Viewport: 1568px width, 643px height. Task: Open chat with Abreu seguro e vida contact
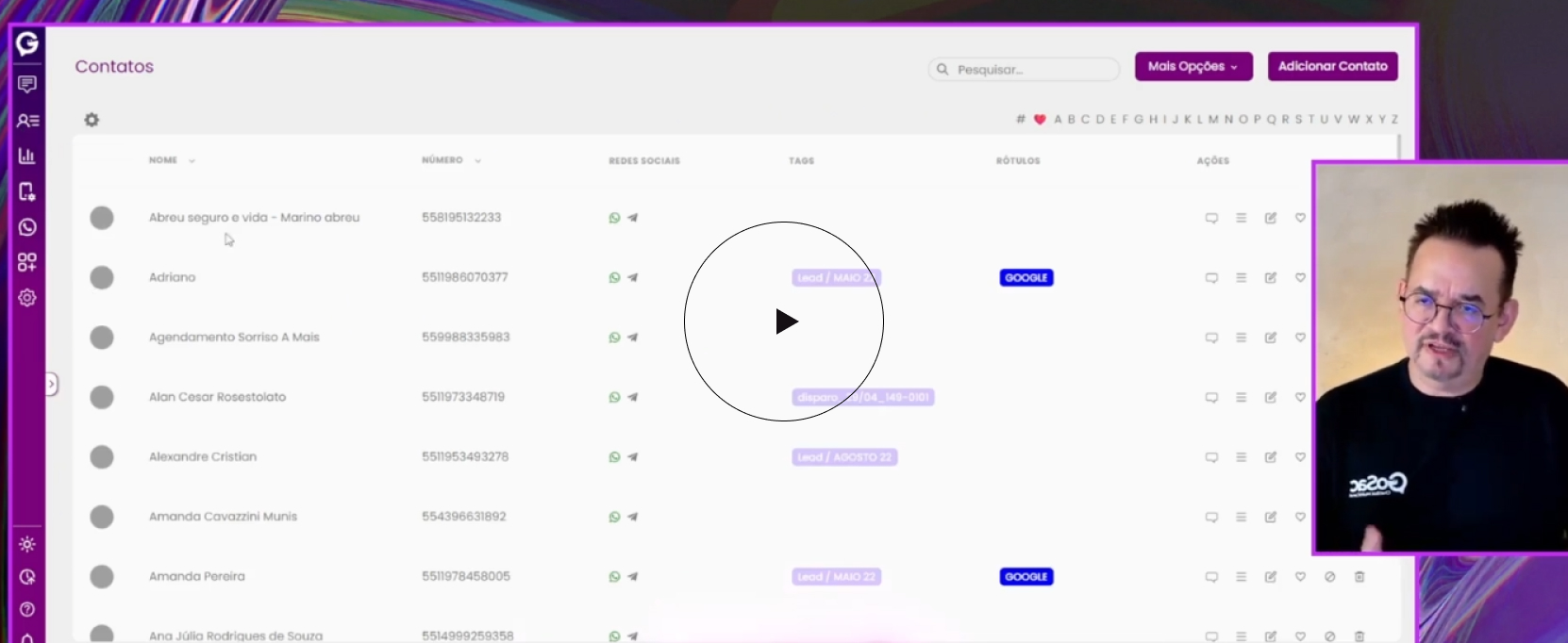click(x=1211, y=218)
